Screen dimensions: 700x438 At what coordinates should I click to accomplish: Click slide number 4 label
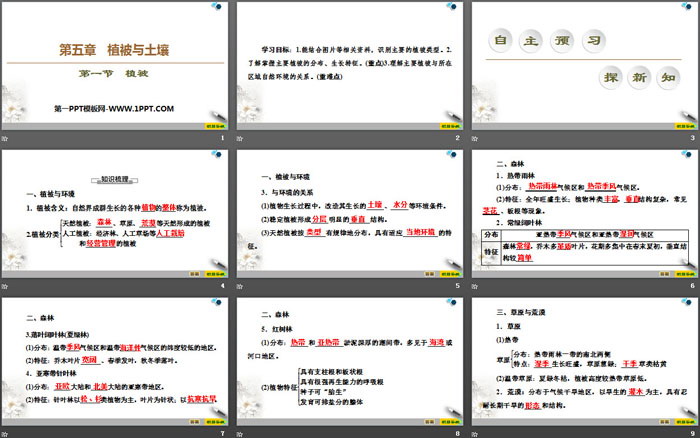(223, 286)
